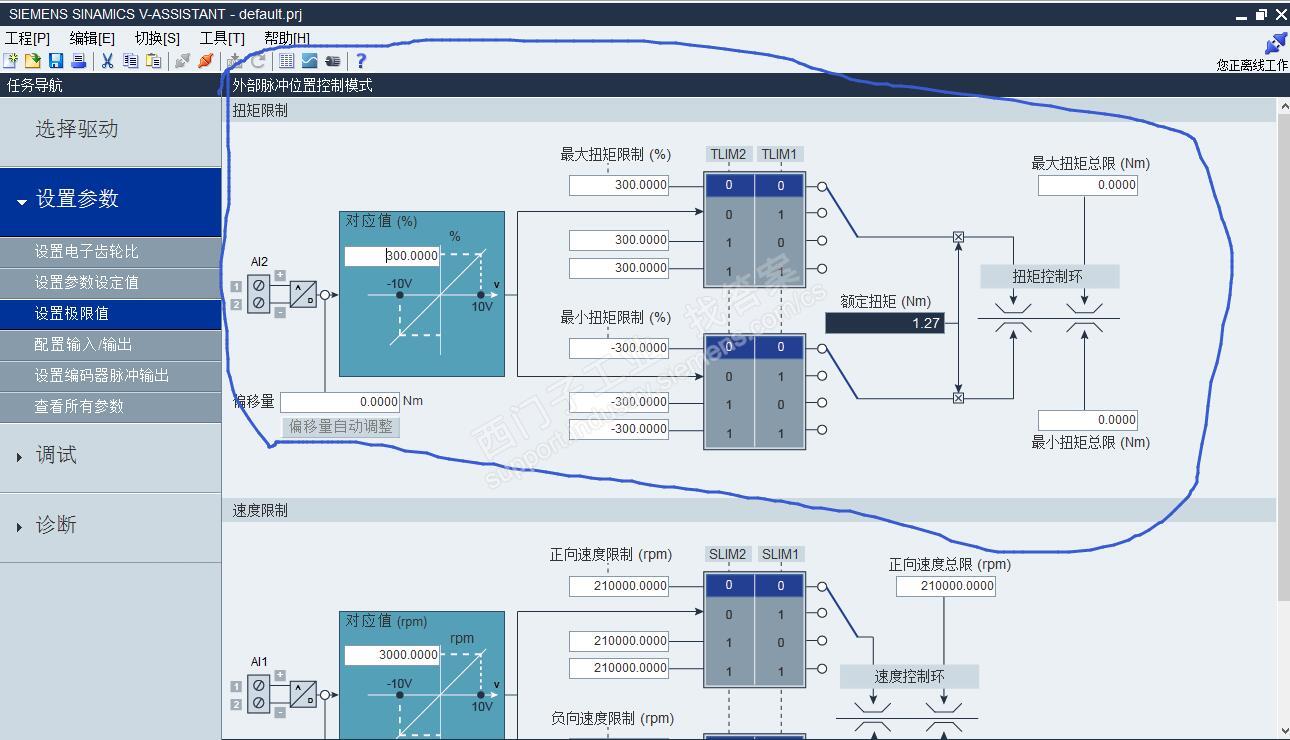Edit 最小扭矩限制 field beside TLIM row 1/1

[x=619, y=429]
